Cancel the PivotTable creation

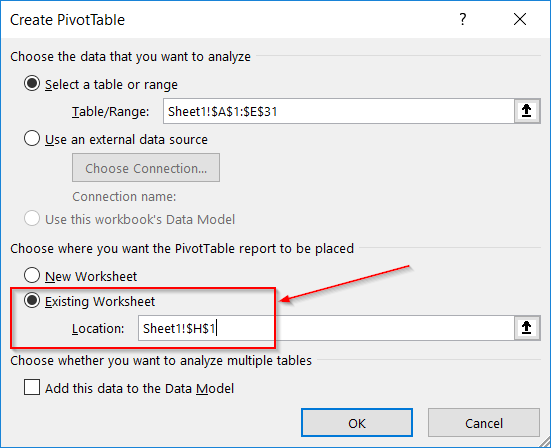[x=484, y=423]
